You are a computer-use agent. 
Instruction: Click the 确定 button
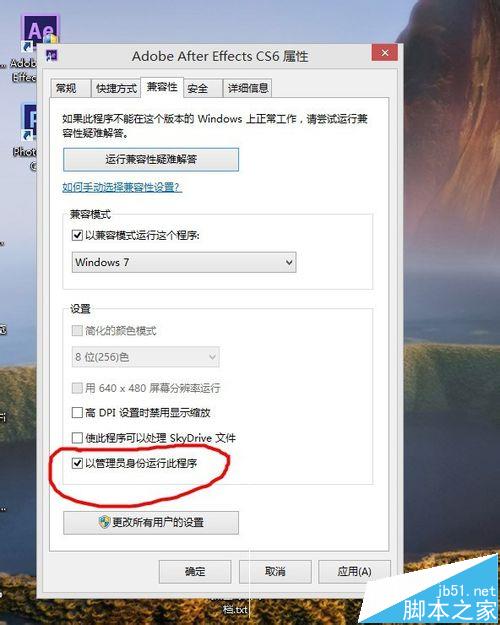coord(195,572)
